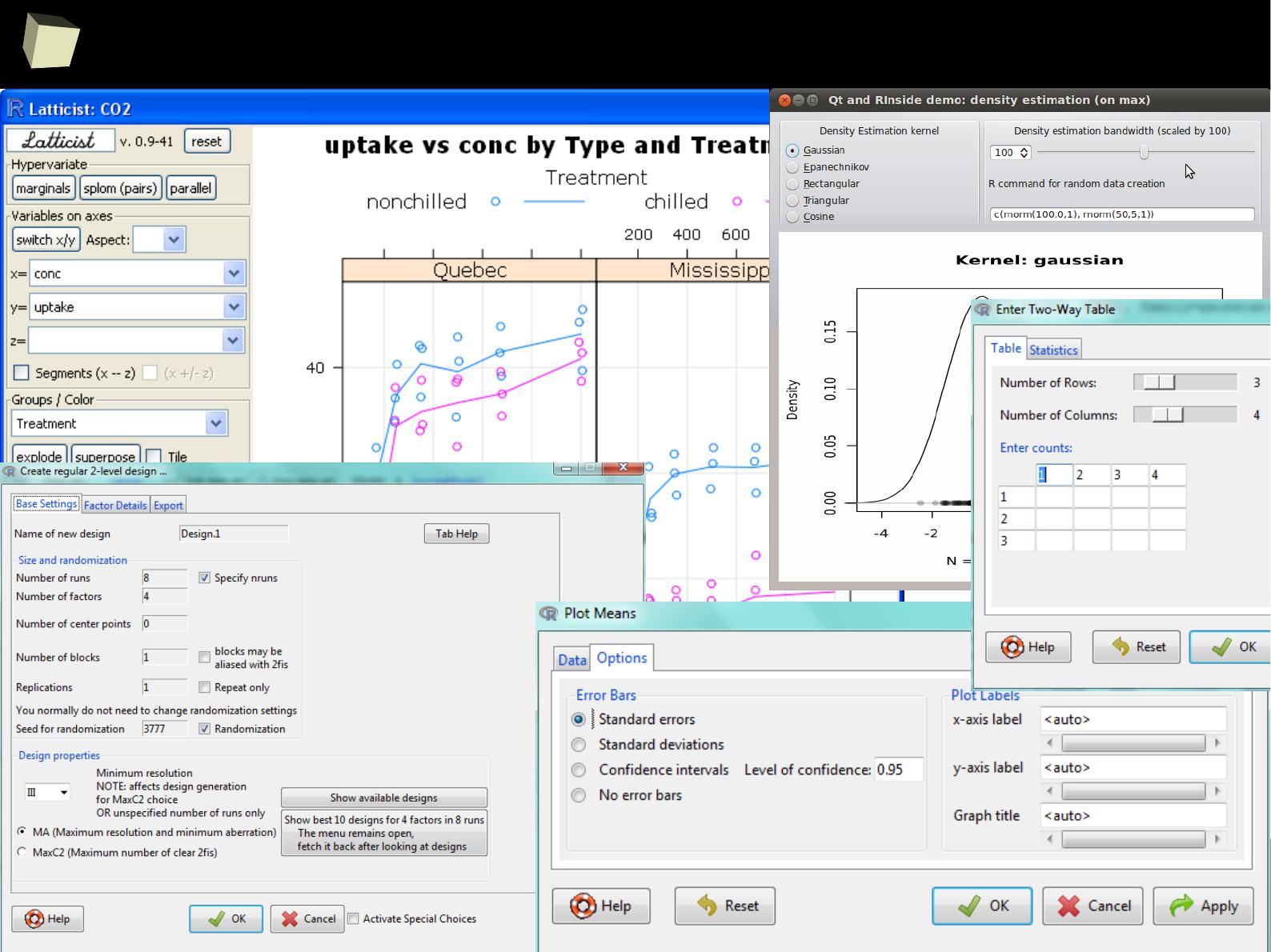Screen dimensions: 1271x952
Task: Click the Reset arrow button in Plot Means
Action: click(x=725, y=906)
